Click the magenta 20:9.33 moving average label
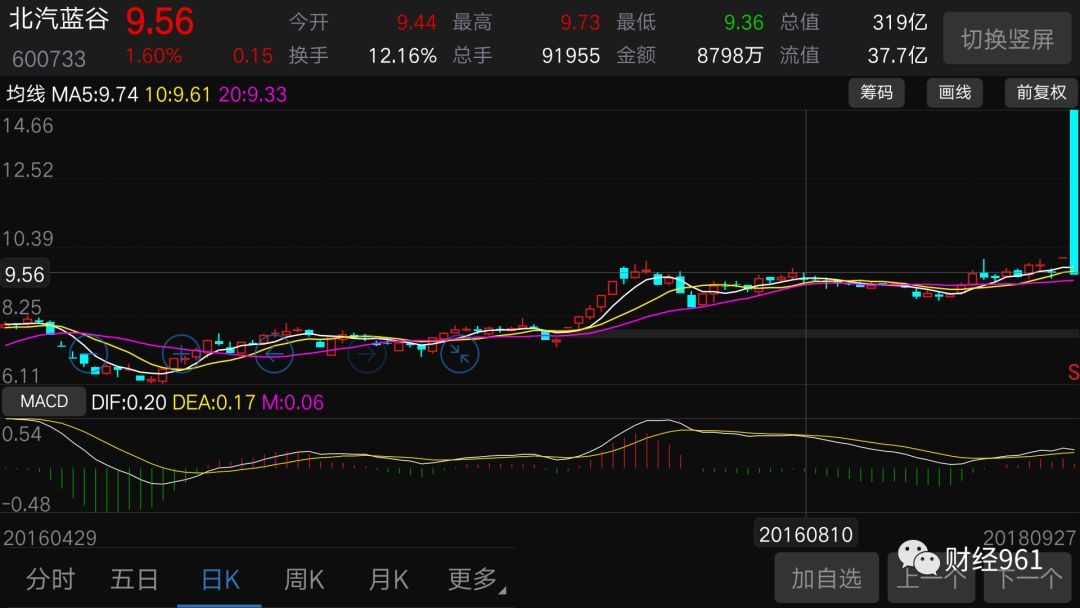 pos(252,94)
